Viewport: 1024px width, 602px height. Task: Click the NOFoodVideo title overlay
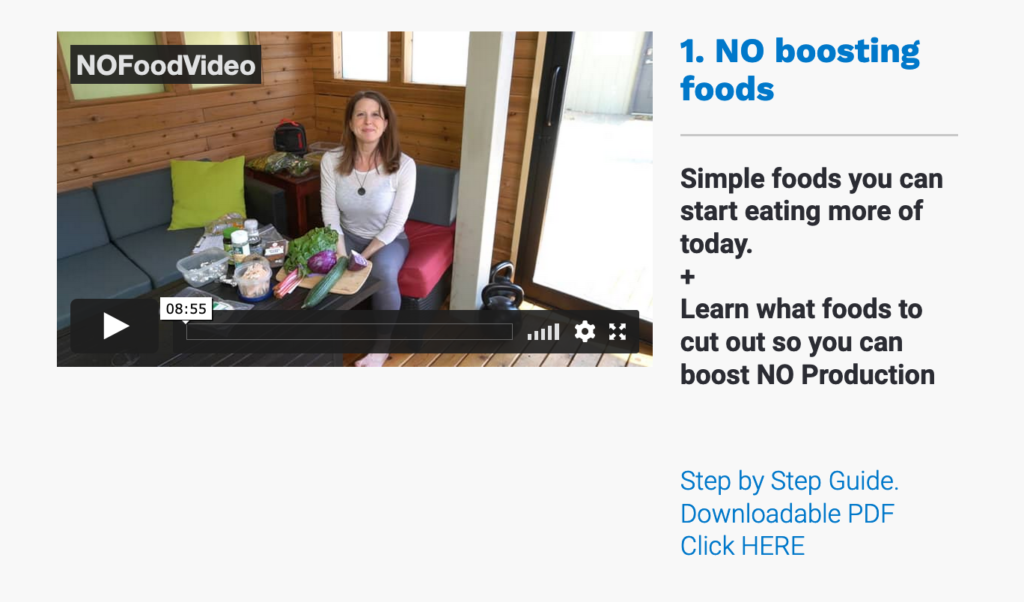click(166, 65)
